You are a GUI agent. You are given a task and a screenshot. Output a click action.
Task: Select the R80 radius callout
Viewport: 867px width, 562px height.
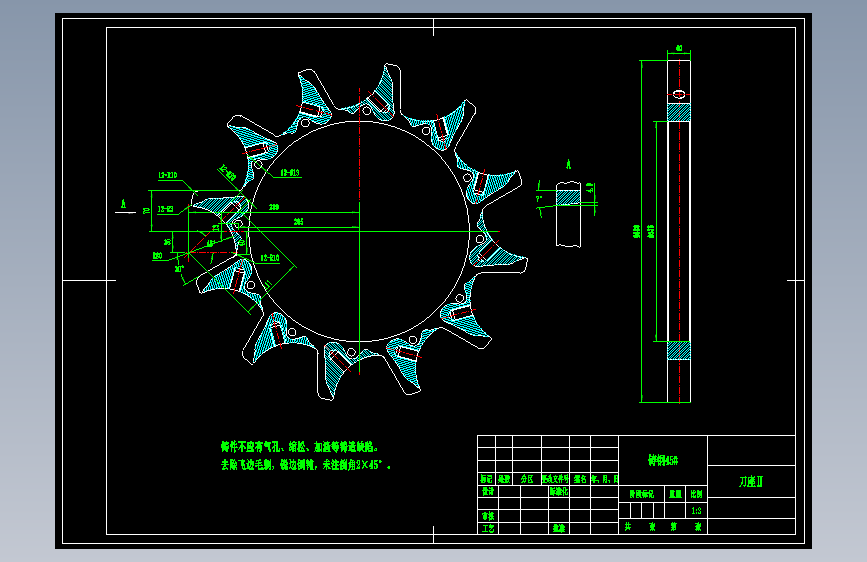coord(158,256)
